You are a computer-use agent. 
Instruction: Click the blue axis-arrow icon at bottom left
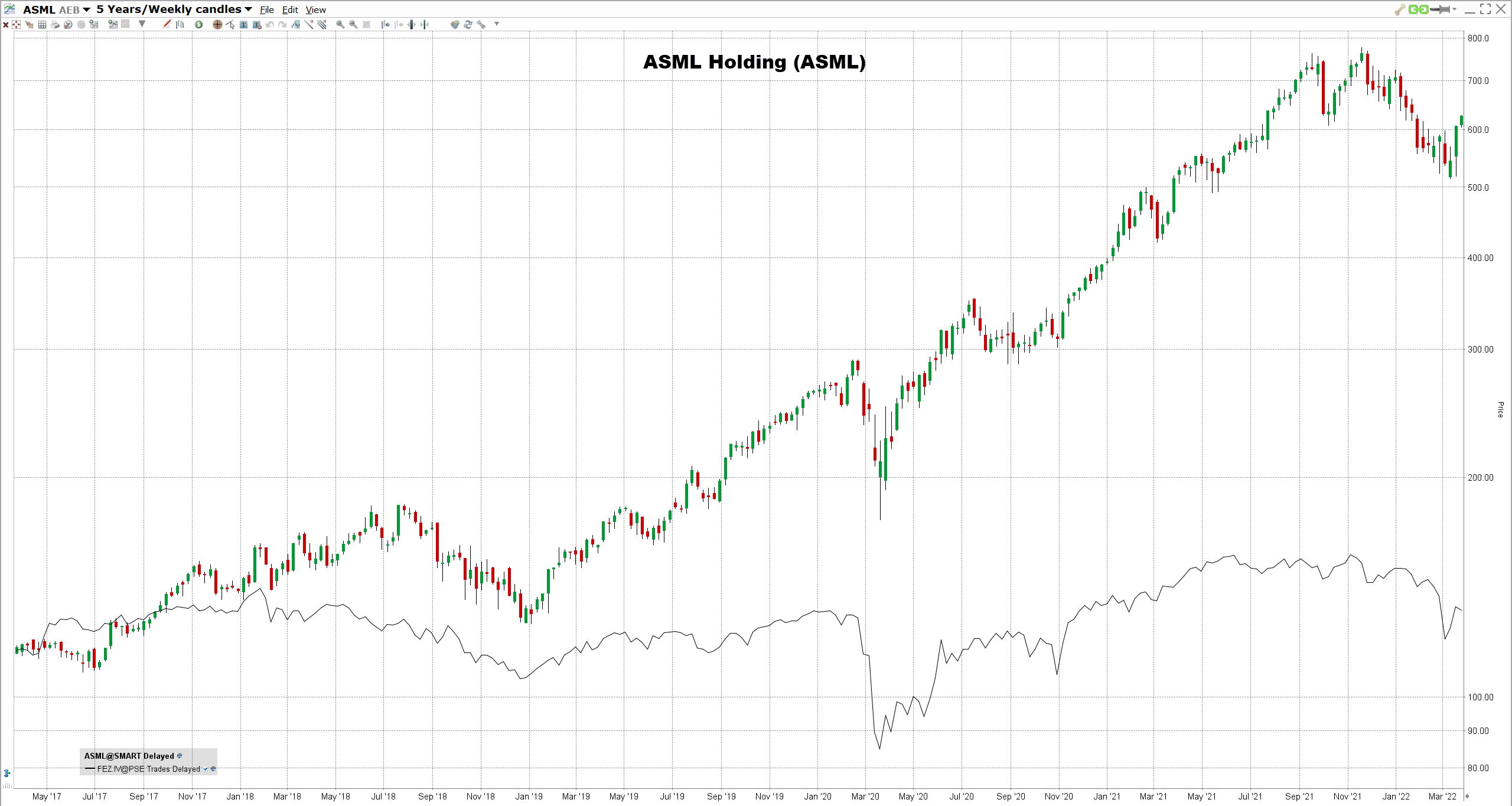pyautogui.click(x=7, y=773)
